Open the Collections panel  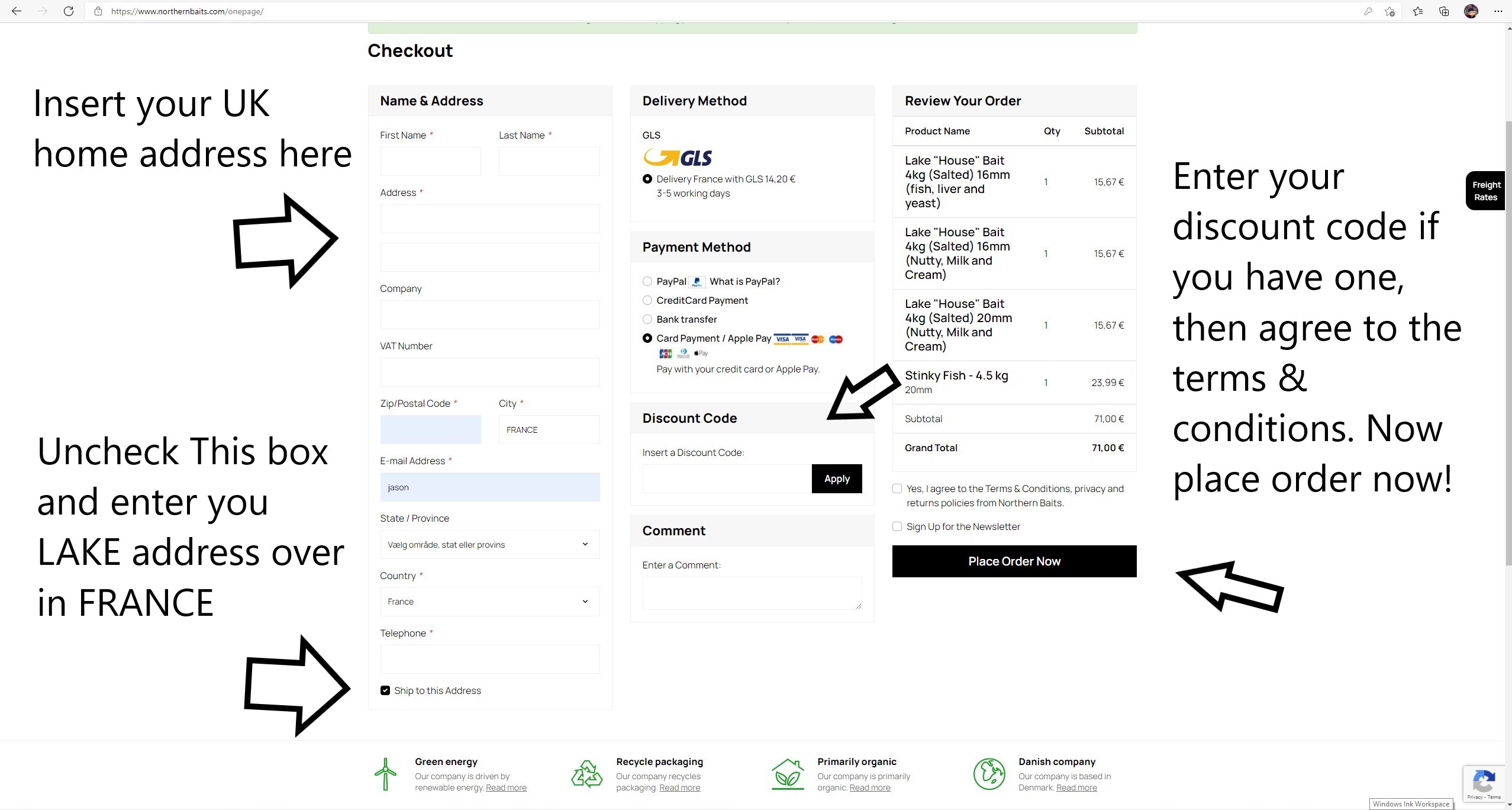(x=1444, y=11)
